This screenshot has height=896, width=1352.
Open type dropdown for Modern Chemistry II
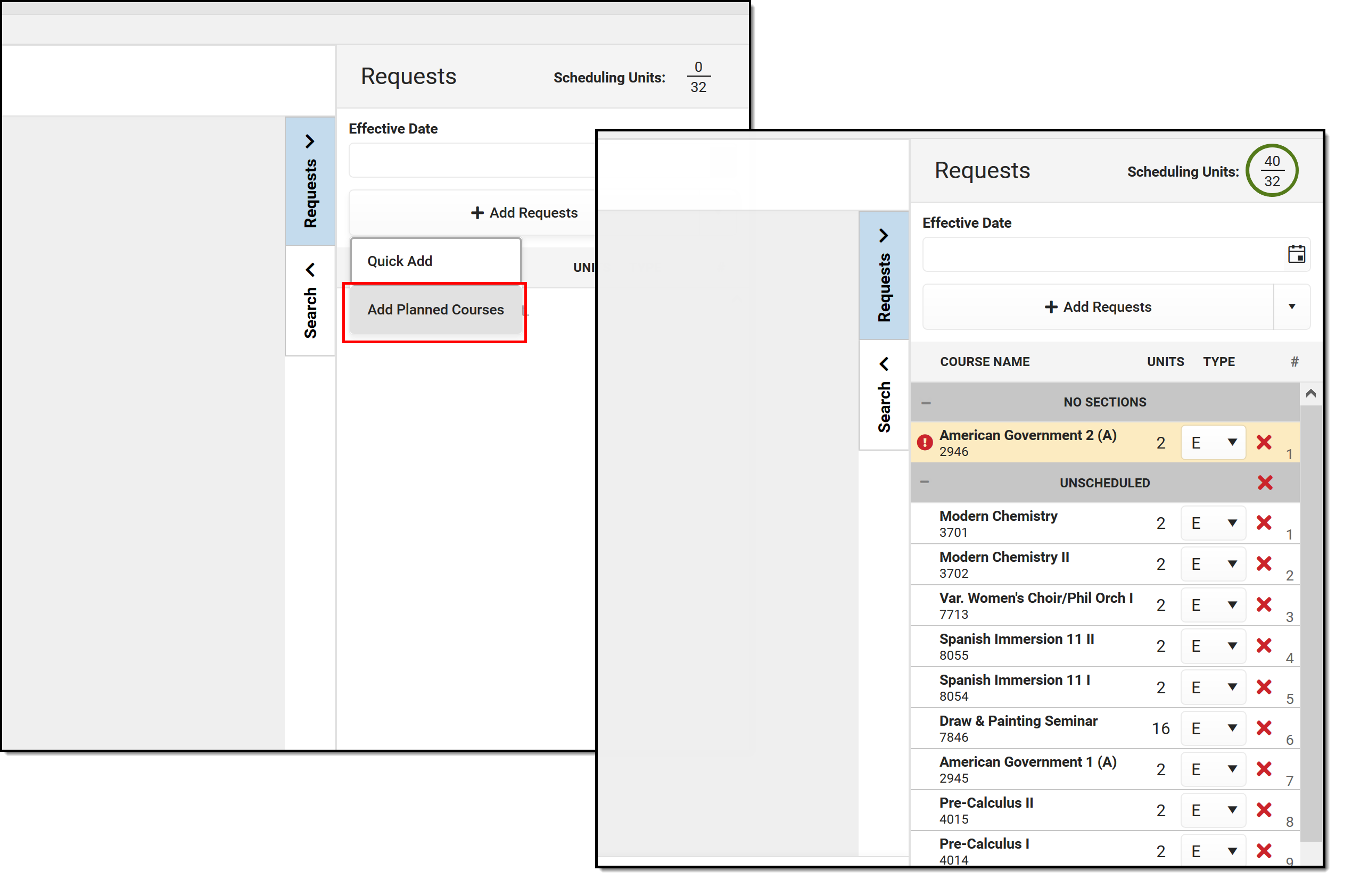click(x=1213, y=564)
